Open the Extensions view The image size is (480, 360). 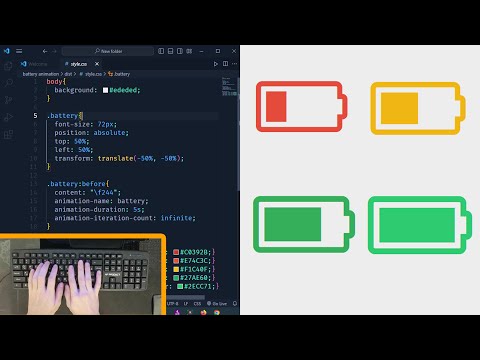tap(8, 135)
